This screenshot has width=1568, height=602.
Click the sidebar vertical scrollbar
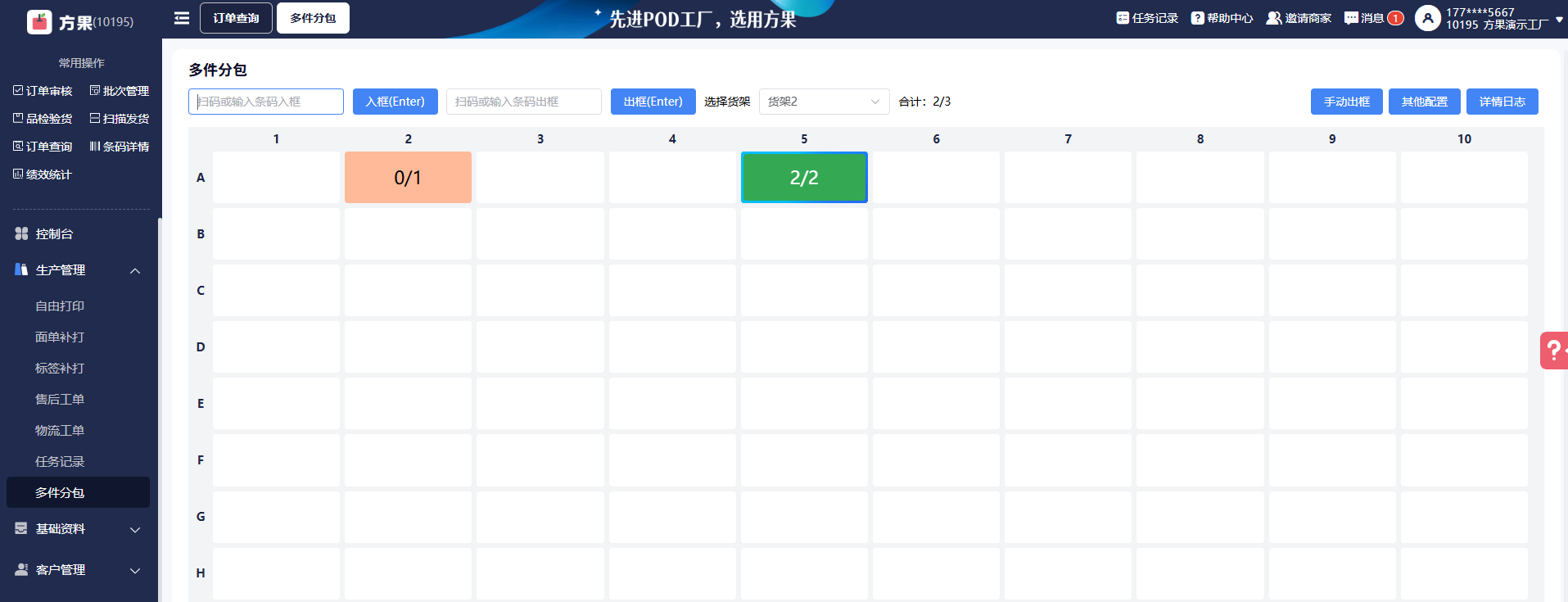tap(160, 410)
